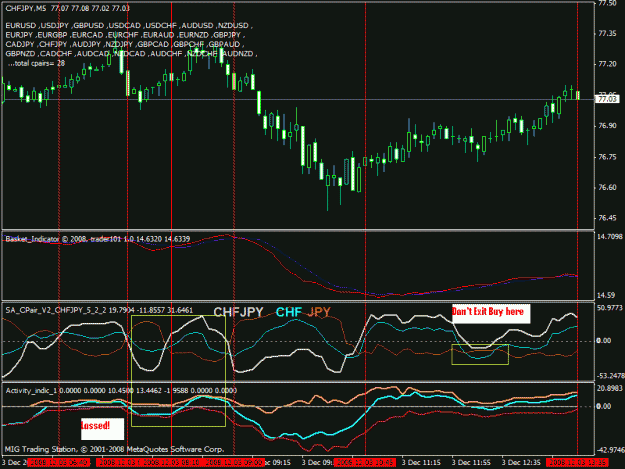Viewport: 625px width, 469px height.
Task: Click the -53.2478 scale value
Action: 610,376
